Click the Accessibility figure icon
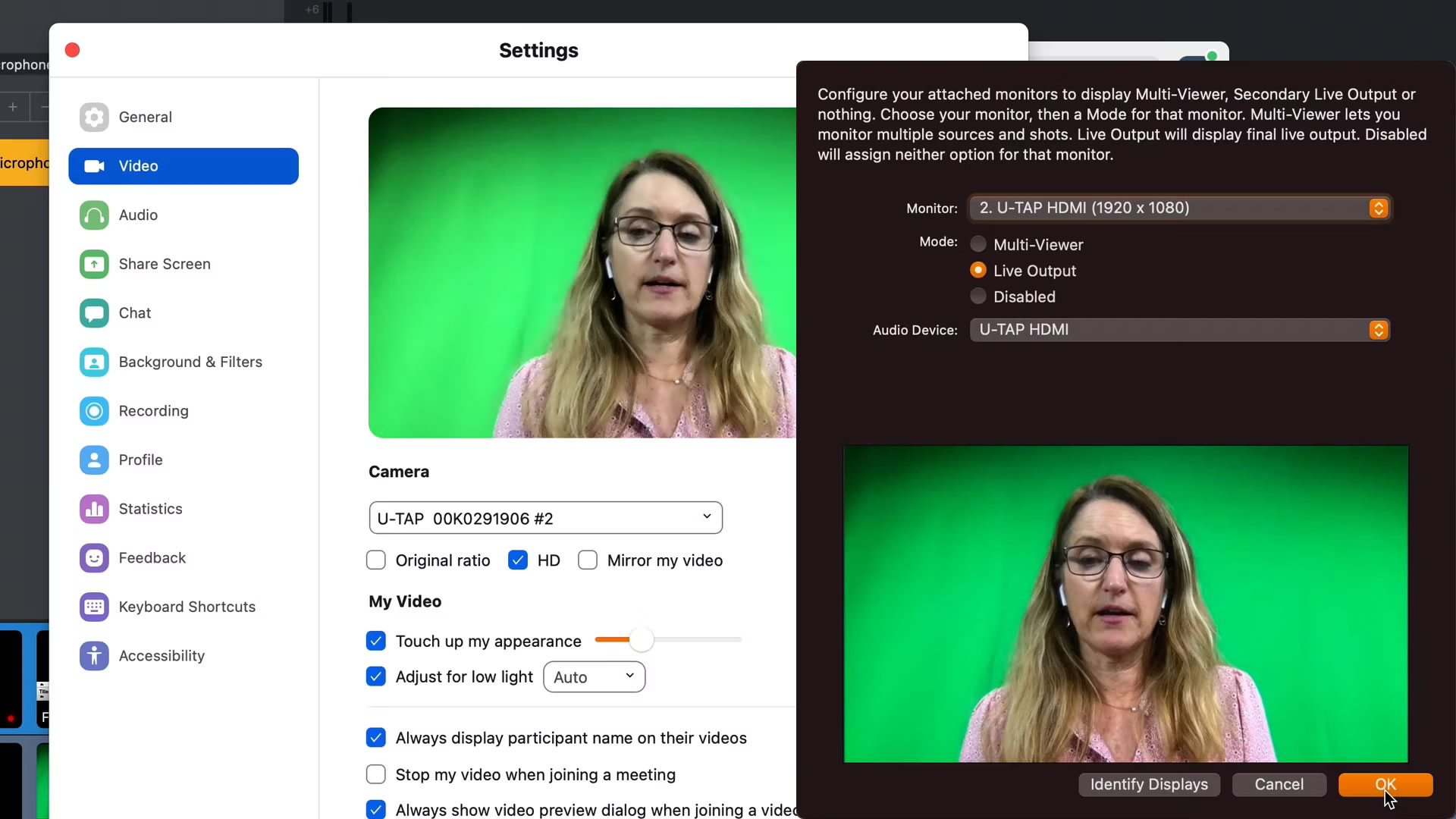1456x819 pixels. click(x=94, y=656)
